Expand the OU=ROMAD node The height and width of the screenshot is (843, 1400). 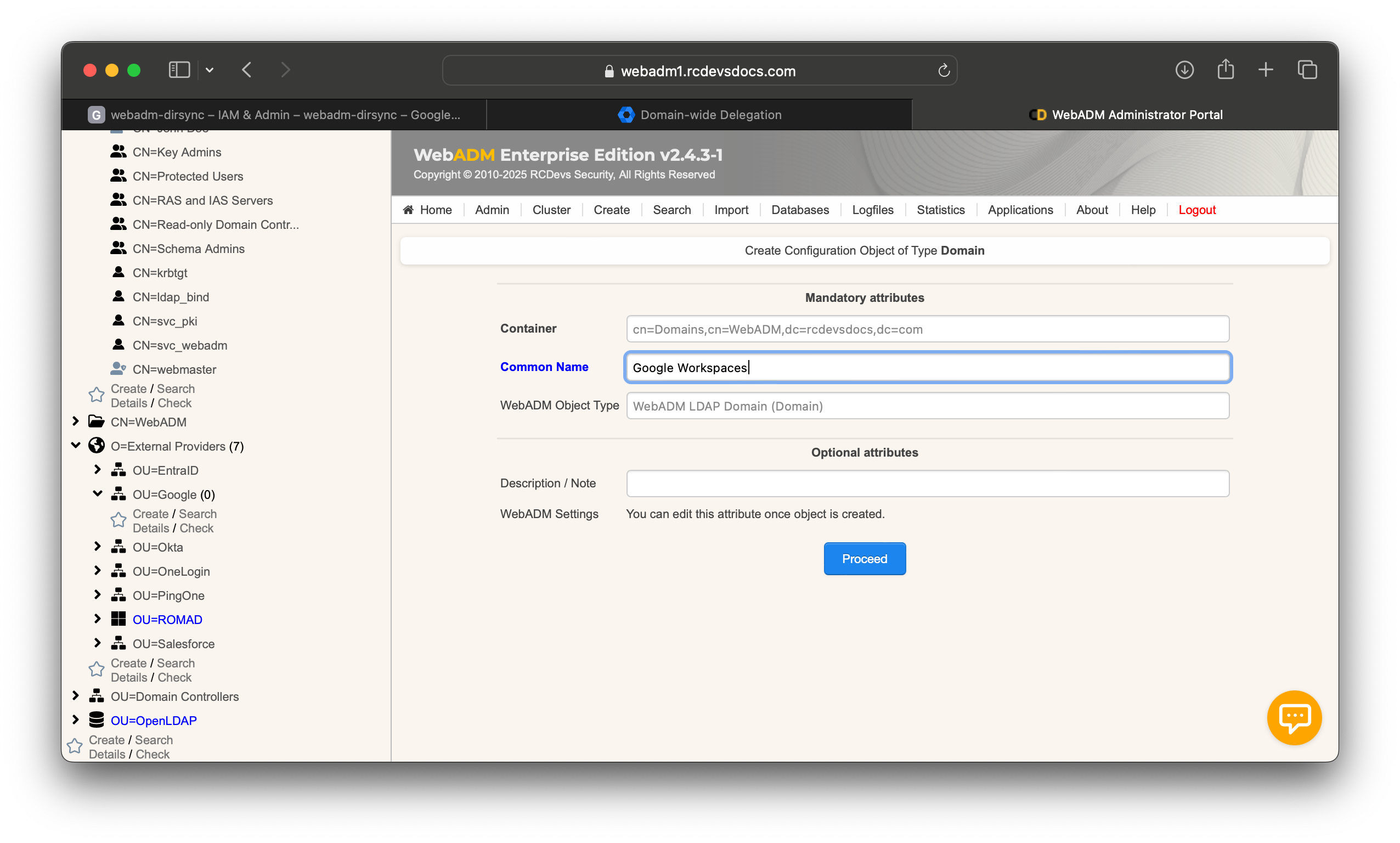(x=97, y=619)
